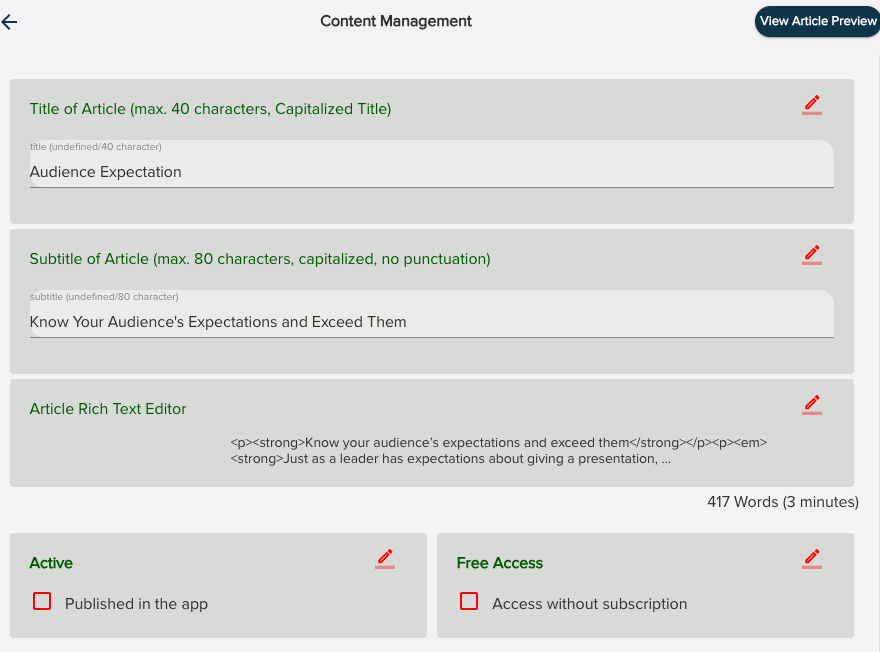Edit the Subtitle of Article section
The height and width of the screenshot is (652, 880).
(x=812, y=255)
